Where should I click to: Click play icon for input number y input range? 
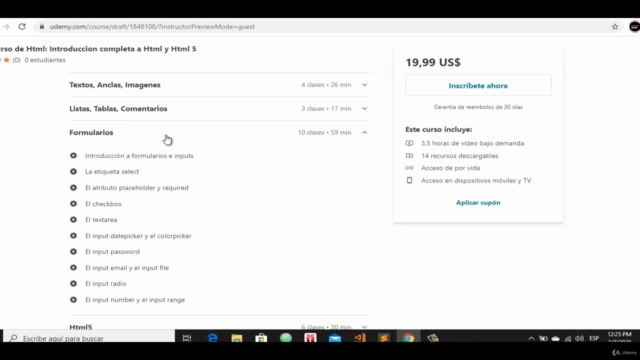pos(73,300)
